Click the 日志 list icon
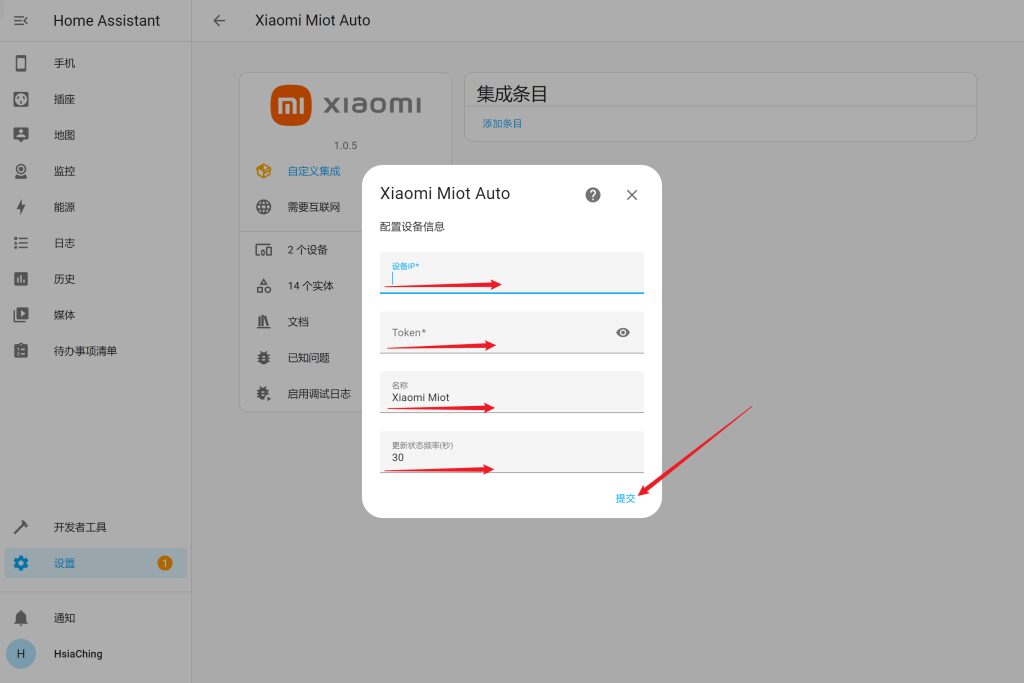This screenshot has height=683, width=1024. 21,243
